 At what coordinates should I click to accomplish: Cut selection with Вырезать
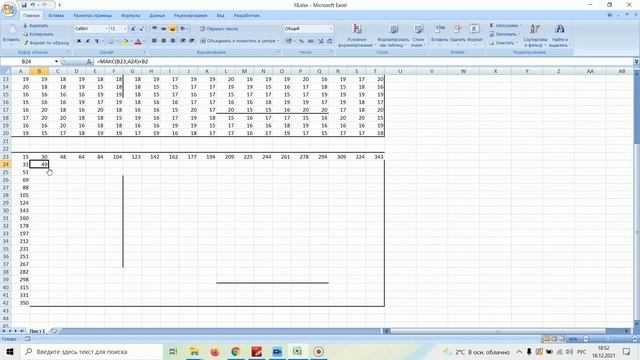36,26
